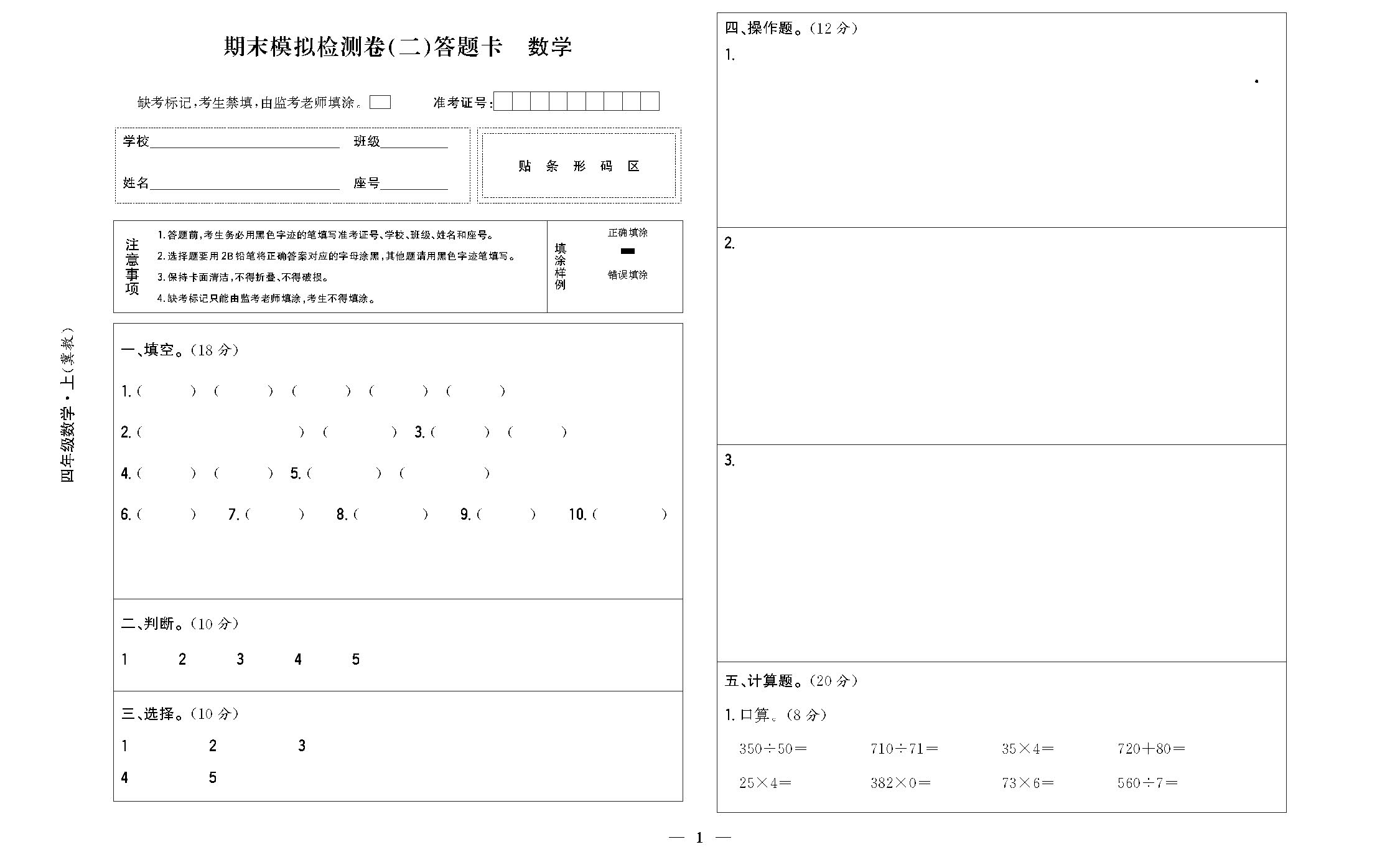Image resolution: width=1400 pixels, height=857 pixels.
Task: Click the blank for fill-in question 7
Action: coord(274,515)
